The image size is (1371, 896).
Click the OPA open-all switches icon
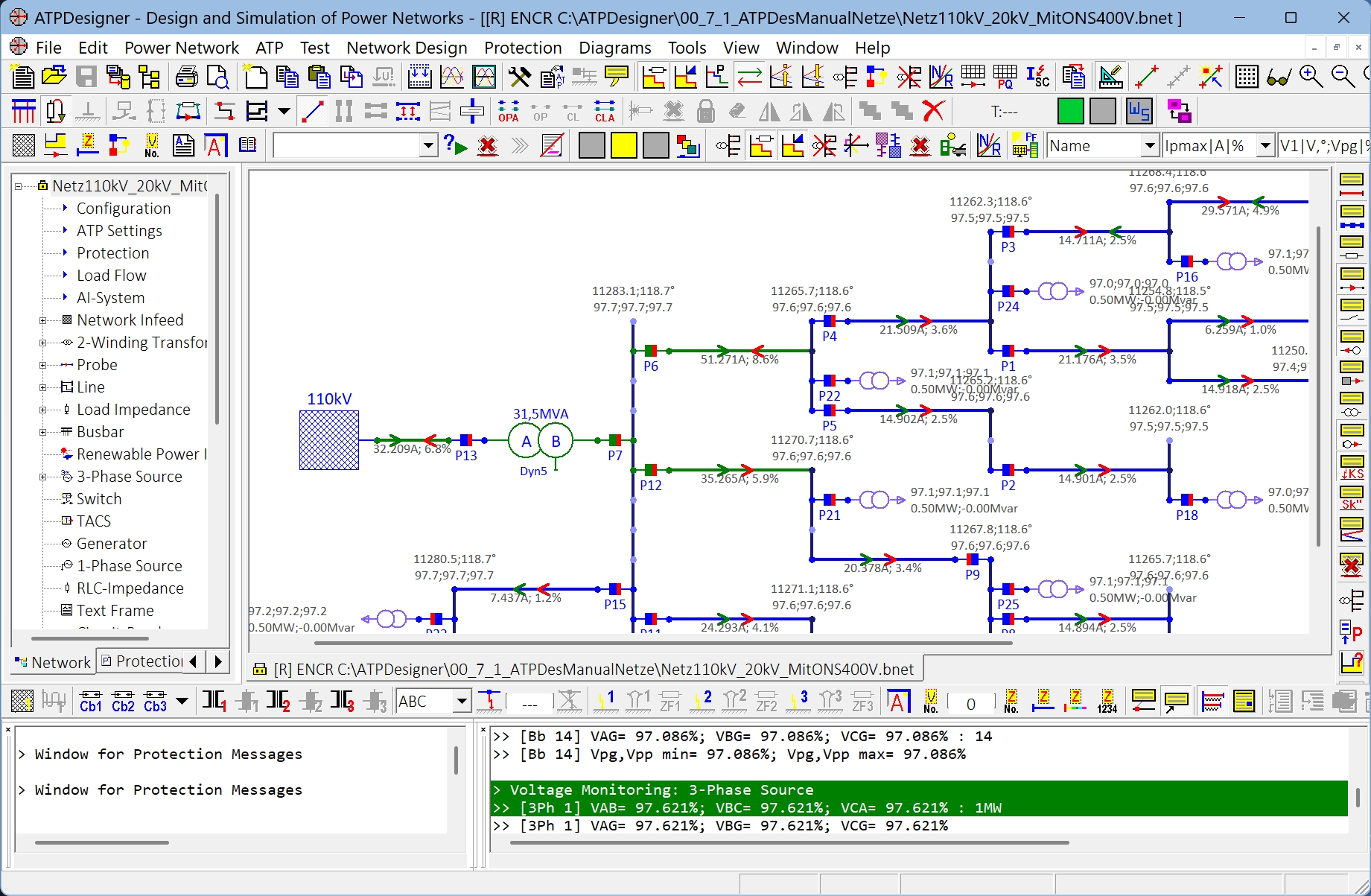[x=509, y=112]
